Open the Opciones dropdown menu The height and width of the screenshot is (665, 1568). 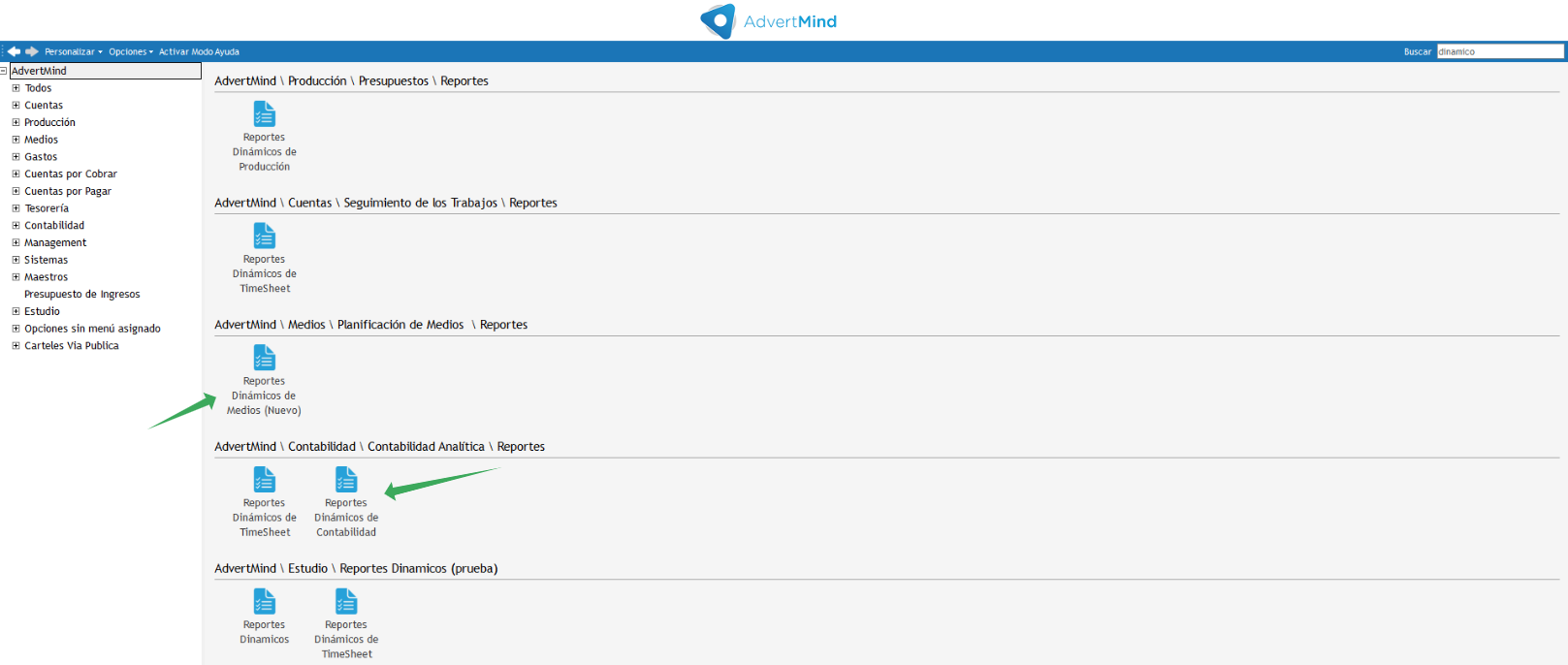[x=131, y=52]
